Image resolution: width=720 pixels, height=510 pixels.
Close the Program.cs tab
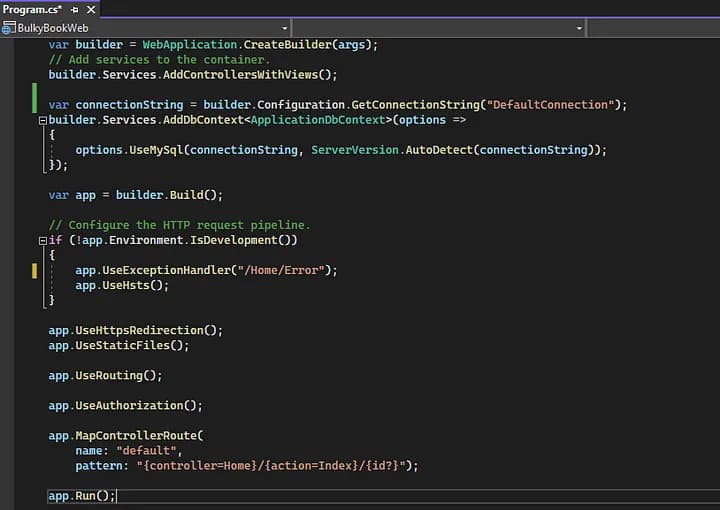(x=91, y=9)
